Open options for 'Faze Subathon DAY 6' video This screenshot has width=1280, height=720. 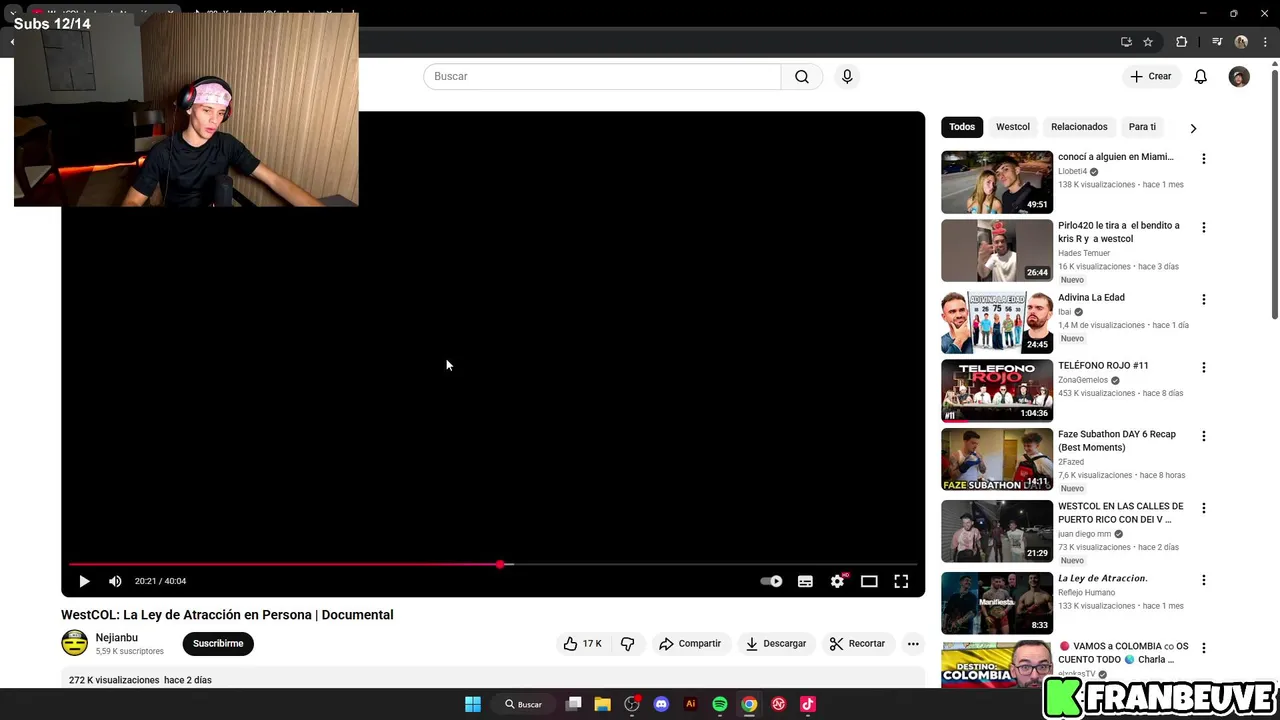pyautogui.click(x=1204, y=436)
